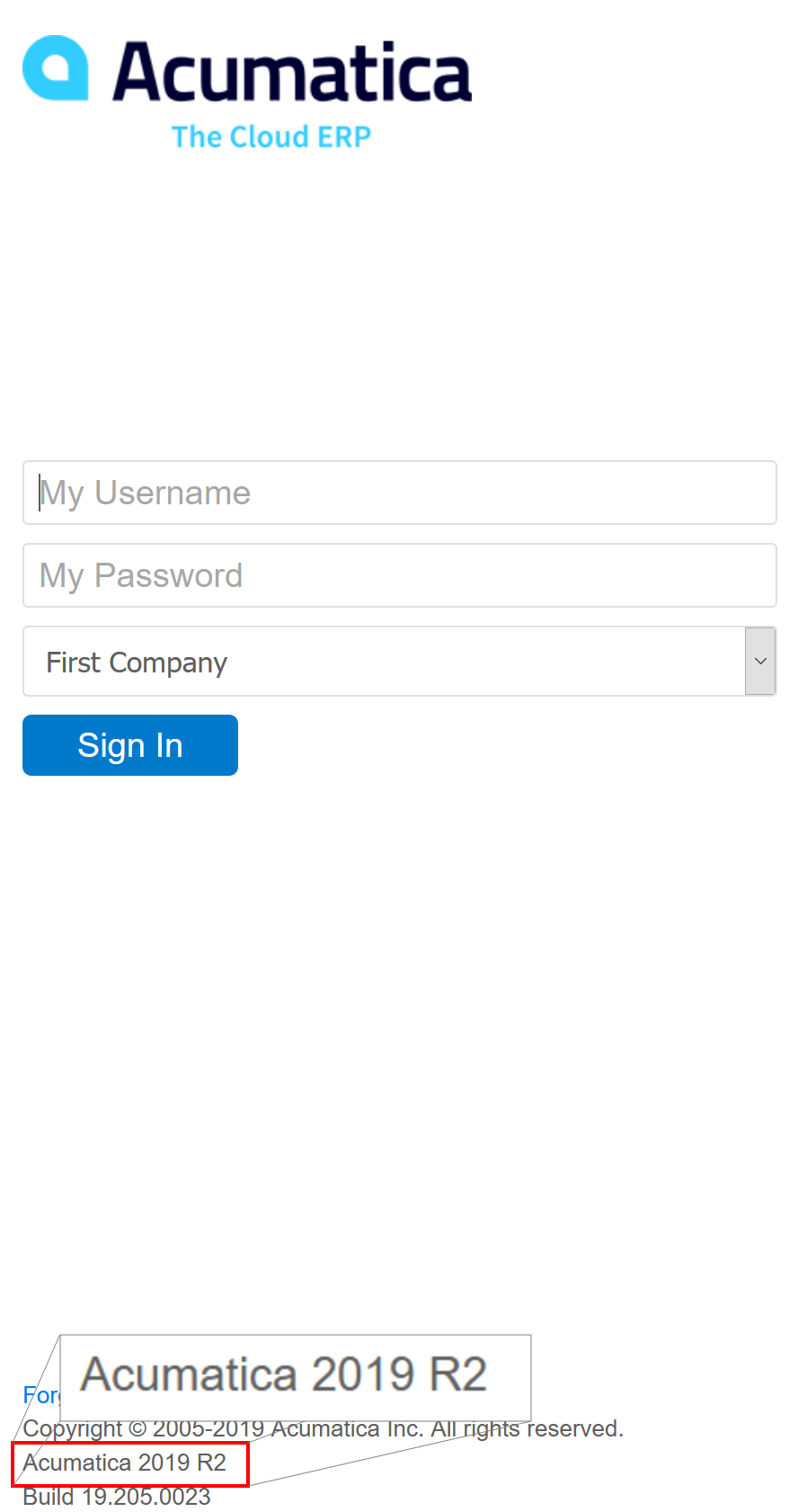Click the "2005-2019" years in the copyright

(208, 1429)
